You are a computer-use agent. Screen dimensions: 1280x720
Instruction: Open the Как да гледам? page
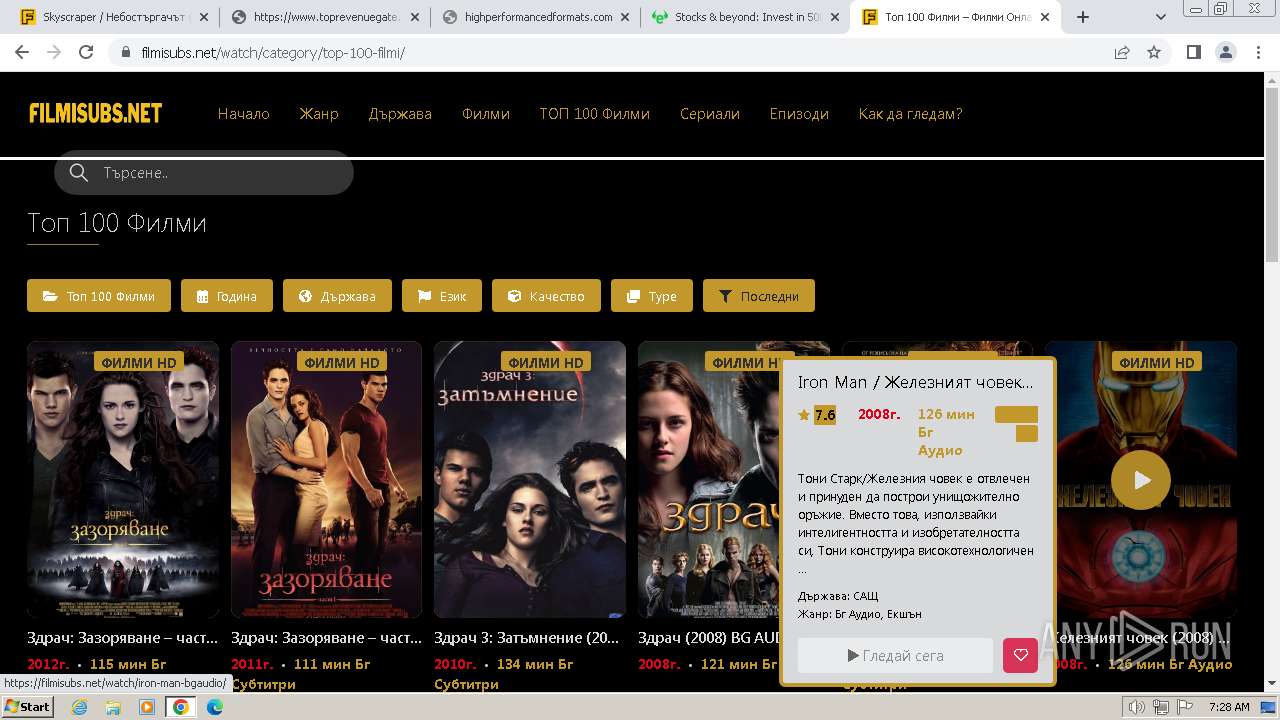tap(910, 114)
